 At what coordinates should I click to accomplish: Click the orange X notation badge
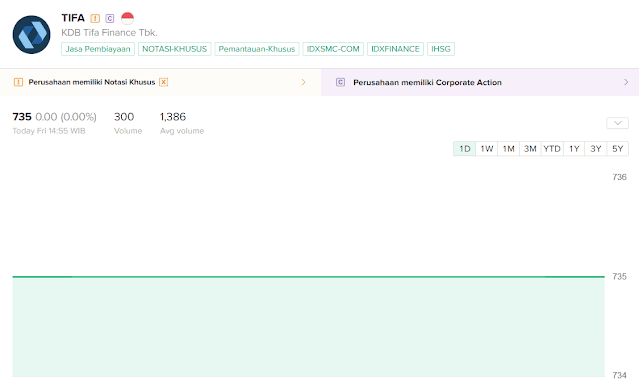(x=163, y=82)
